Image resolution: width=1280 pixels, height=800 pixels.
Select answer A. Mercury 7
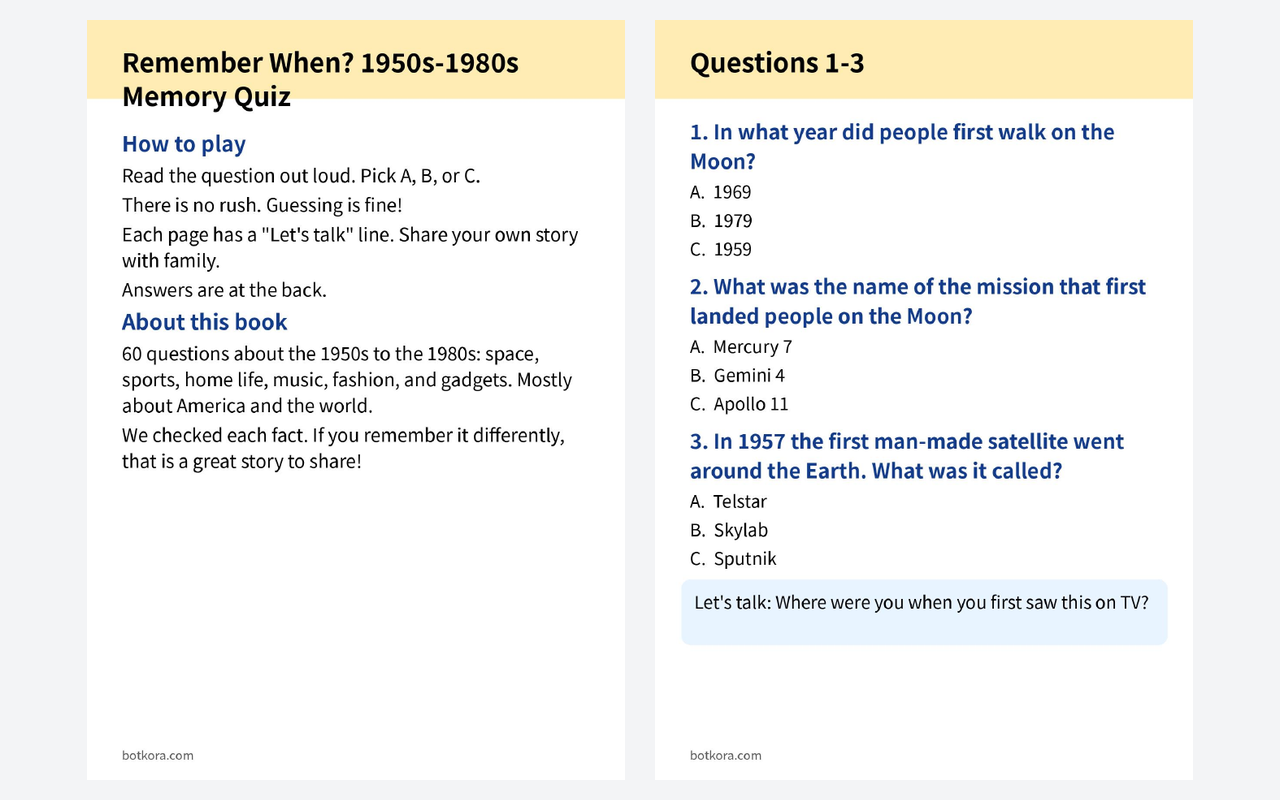pyautogui.click(x=741, y=347)
